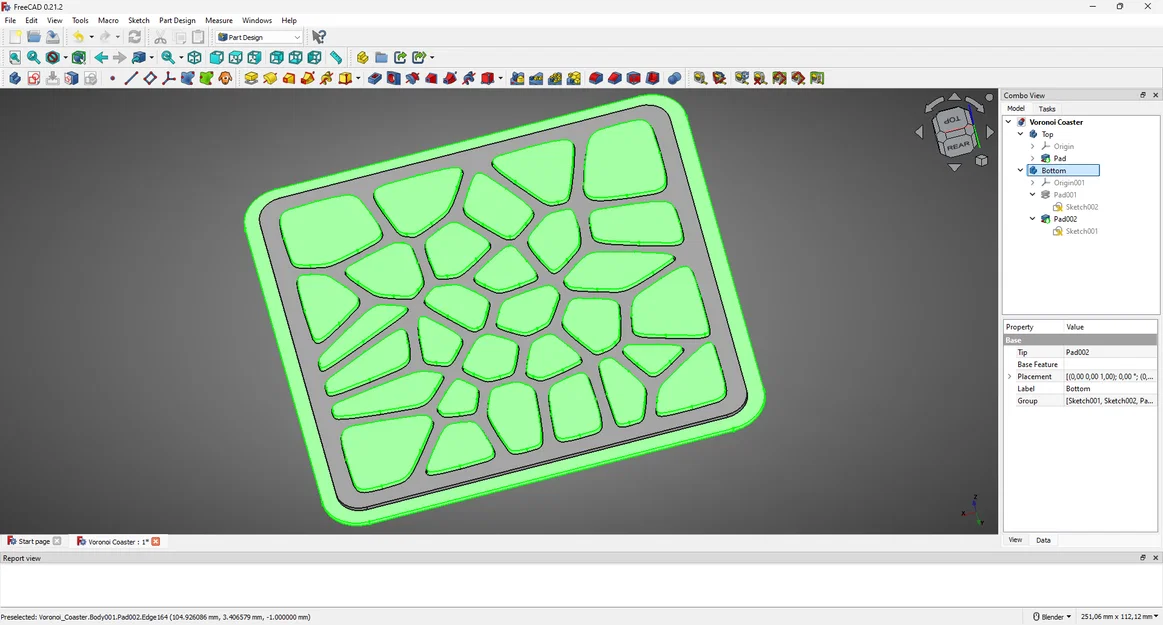Rotate view with navigation cube right arrow
Viewport: 1163px width, 625px height.
(990, 132)
